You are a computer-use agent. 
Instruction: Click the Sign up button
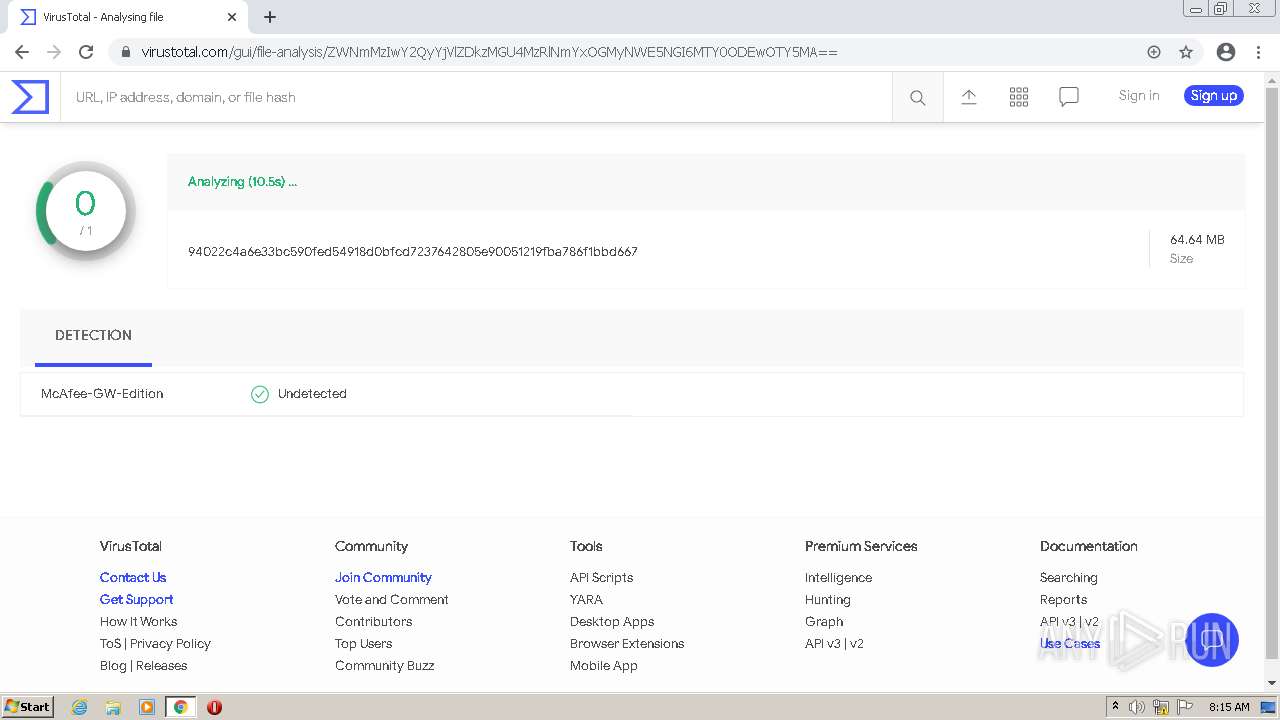pyautogui.click(x=1214, y=96)
